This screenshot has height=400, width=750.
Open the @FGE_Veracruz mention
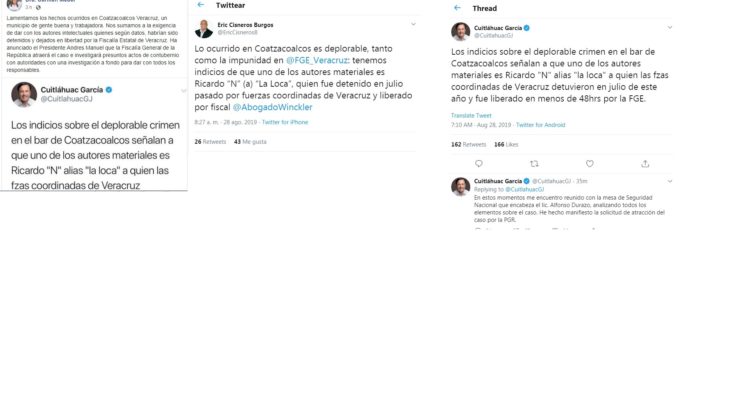(317, 60)
